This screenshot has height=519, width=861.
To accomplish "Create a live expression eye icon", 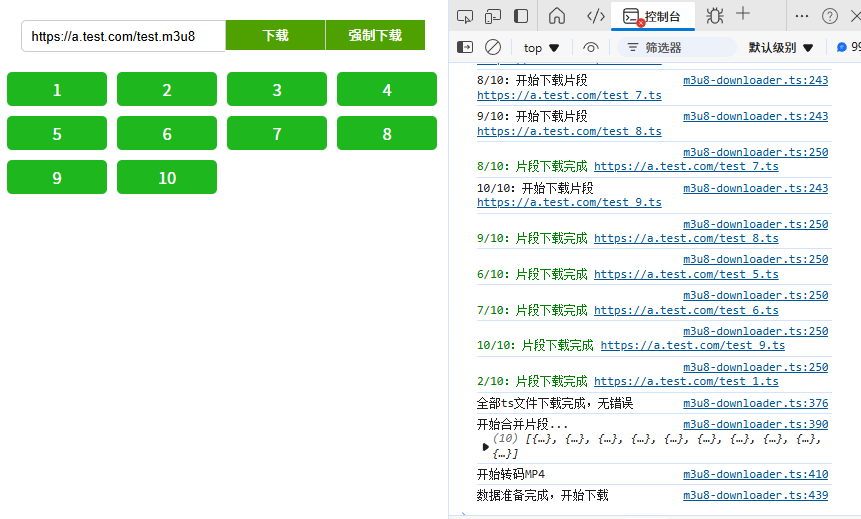I will (590, 48).
